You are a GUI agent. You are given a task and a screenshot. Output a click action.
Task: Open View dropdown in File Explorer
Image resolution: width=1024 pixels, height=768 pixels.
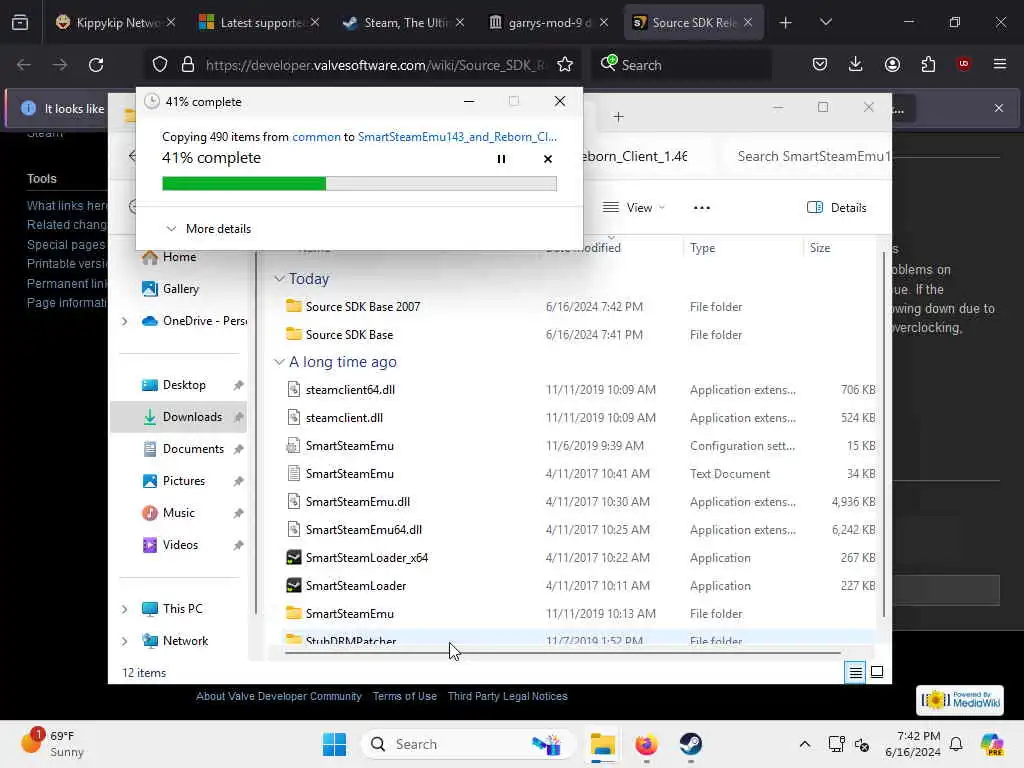[x=633, y=208]
